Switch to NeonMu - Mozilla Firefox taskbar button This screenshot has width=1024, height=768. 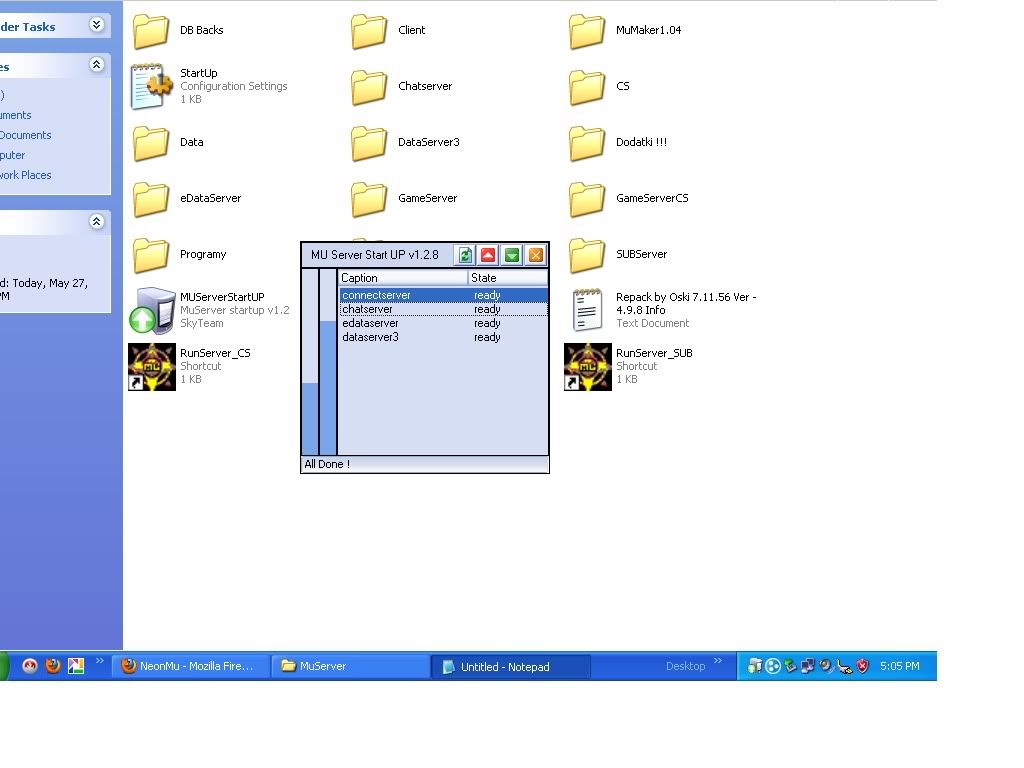tap(190, 666)
